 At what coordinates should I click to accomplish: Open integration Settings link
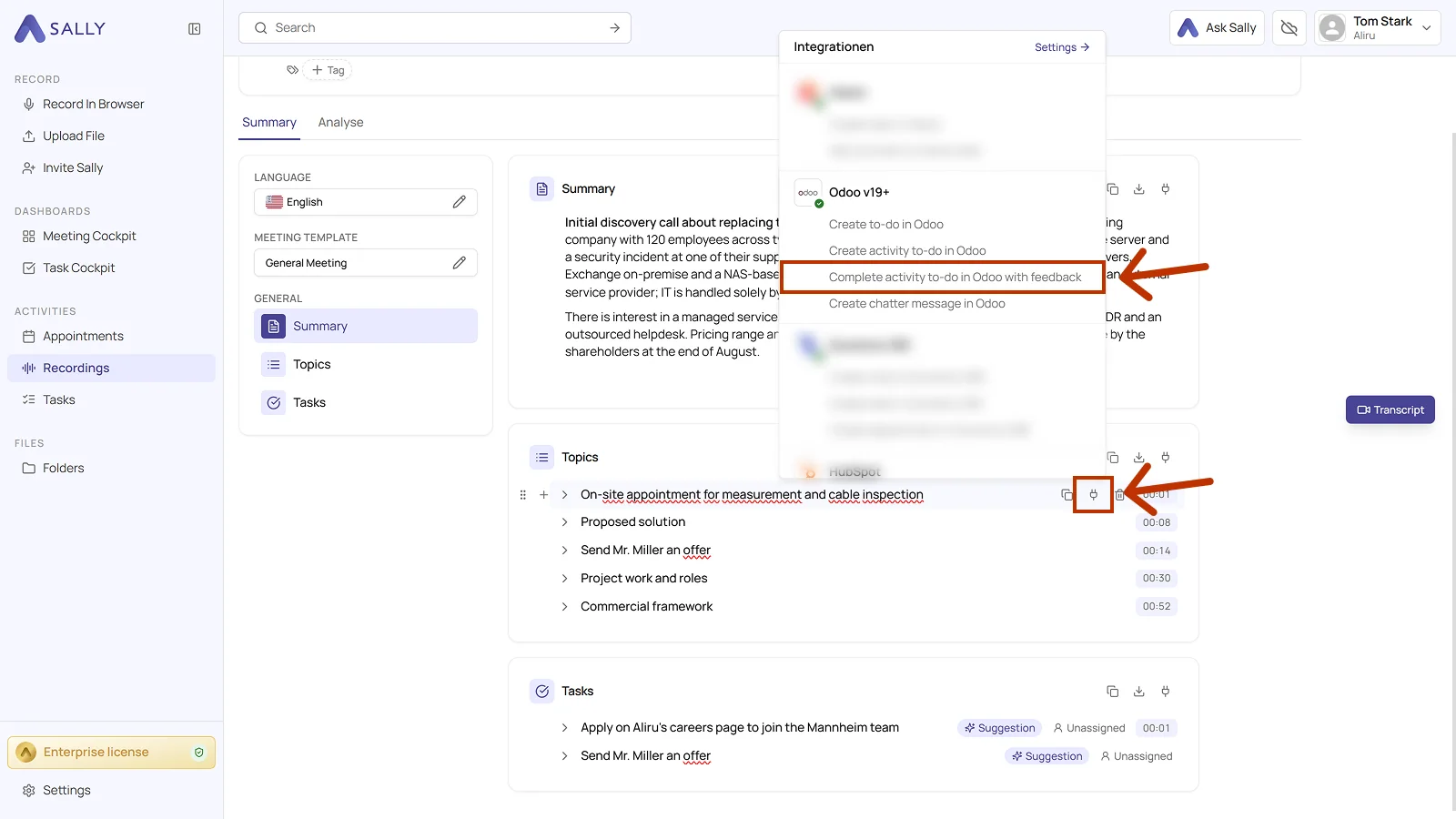coord(1062,47)
